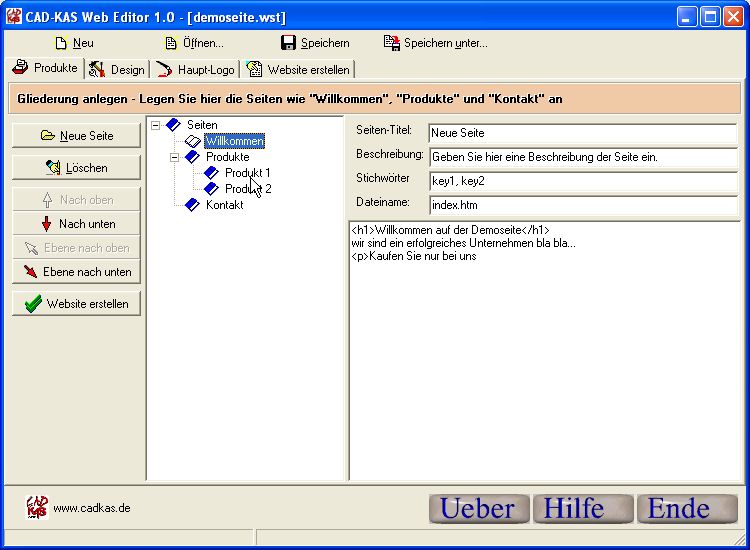Collapse the Seiten root tree node
This screenshot has width=750, height=550.
coord(156,125)
